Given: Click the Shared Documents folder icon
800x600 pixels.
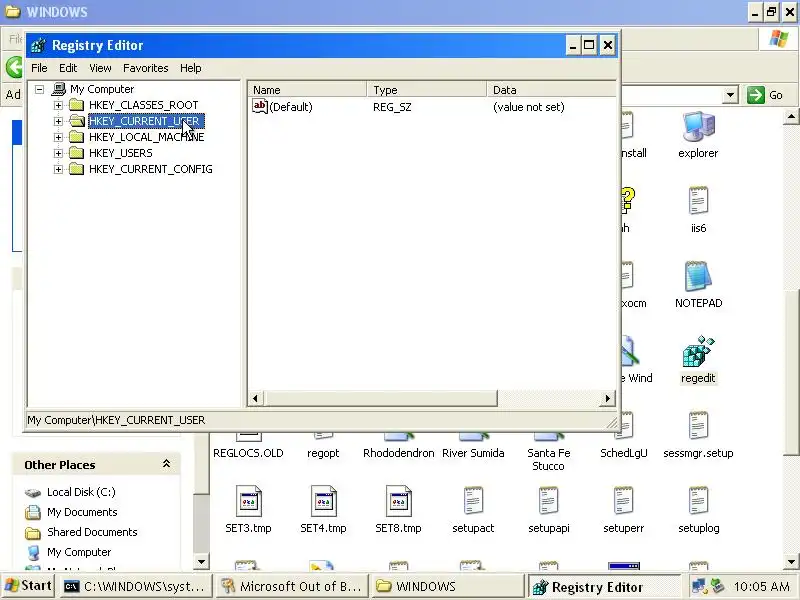Looking at the screenshot, I should (x=33, y=533).
